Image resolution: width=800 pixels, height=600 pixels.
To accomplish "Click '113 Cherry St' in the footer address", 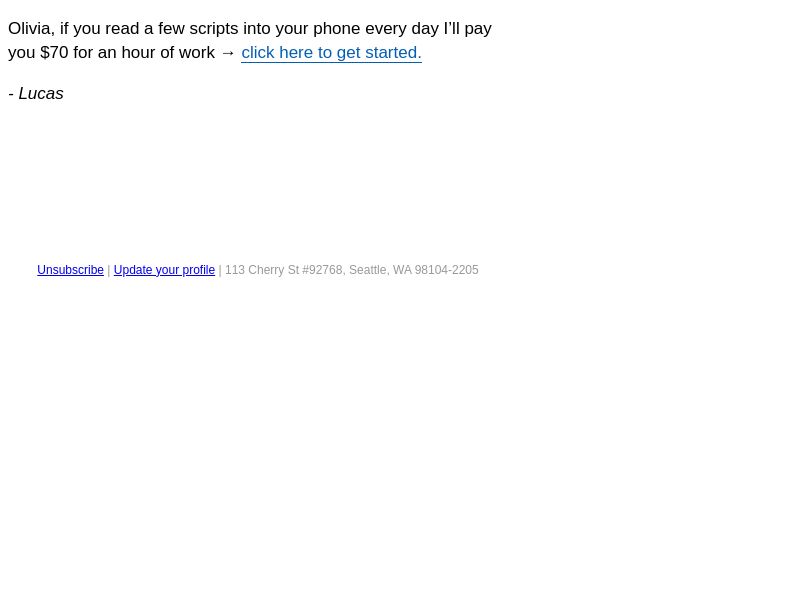I will click(262, 270).
